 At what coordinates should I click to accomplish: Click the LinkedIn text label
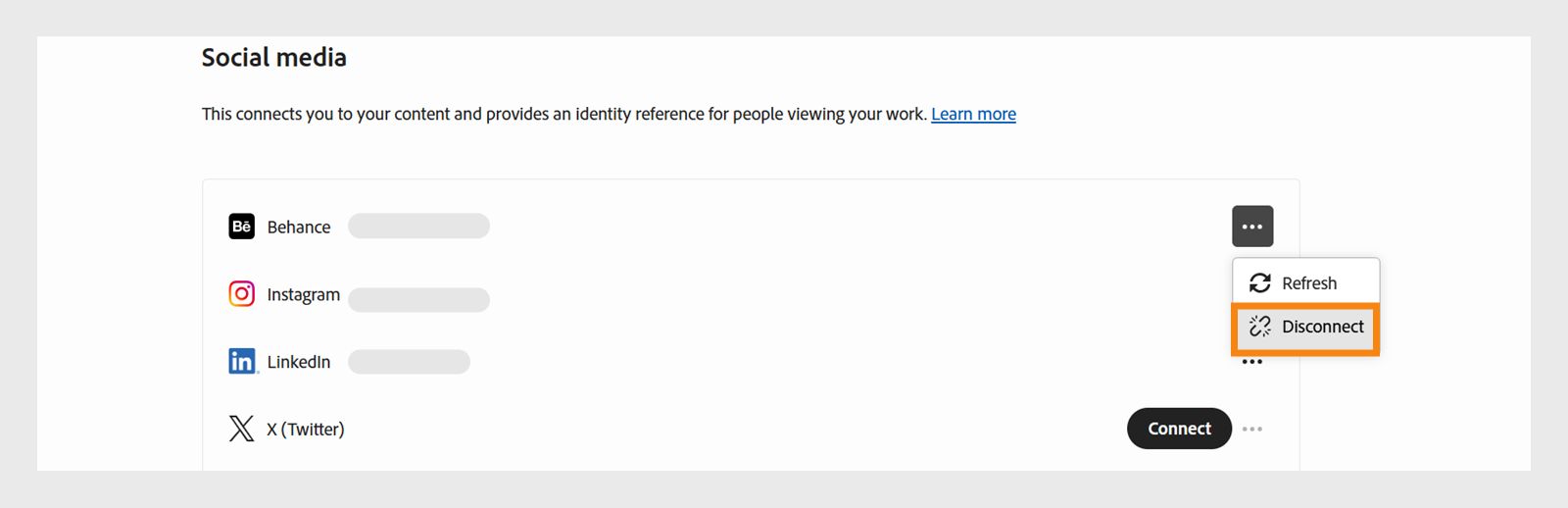(299, 362)
